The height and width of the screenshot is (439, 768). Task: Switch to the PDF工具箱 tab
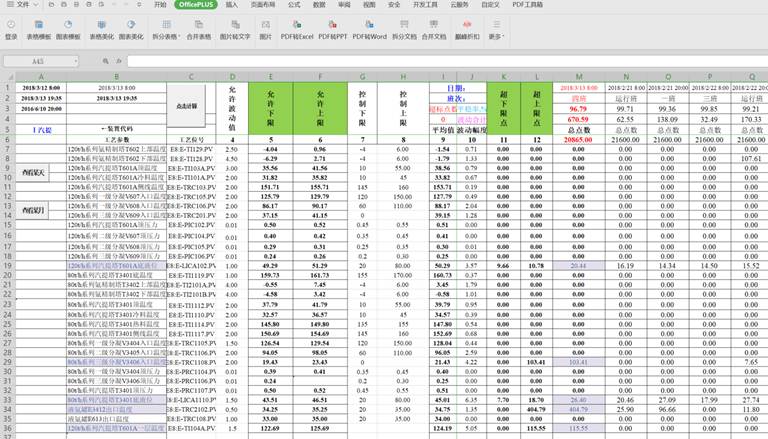(529, 5)
